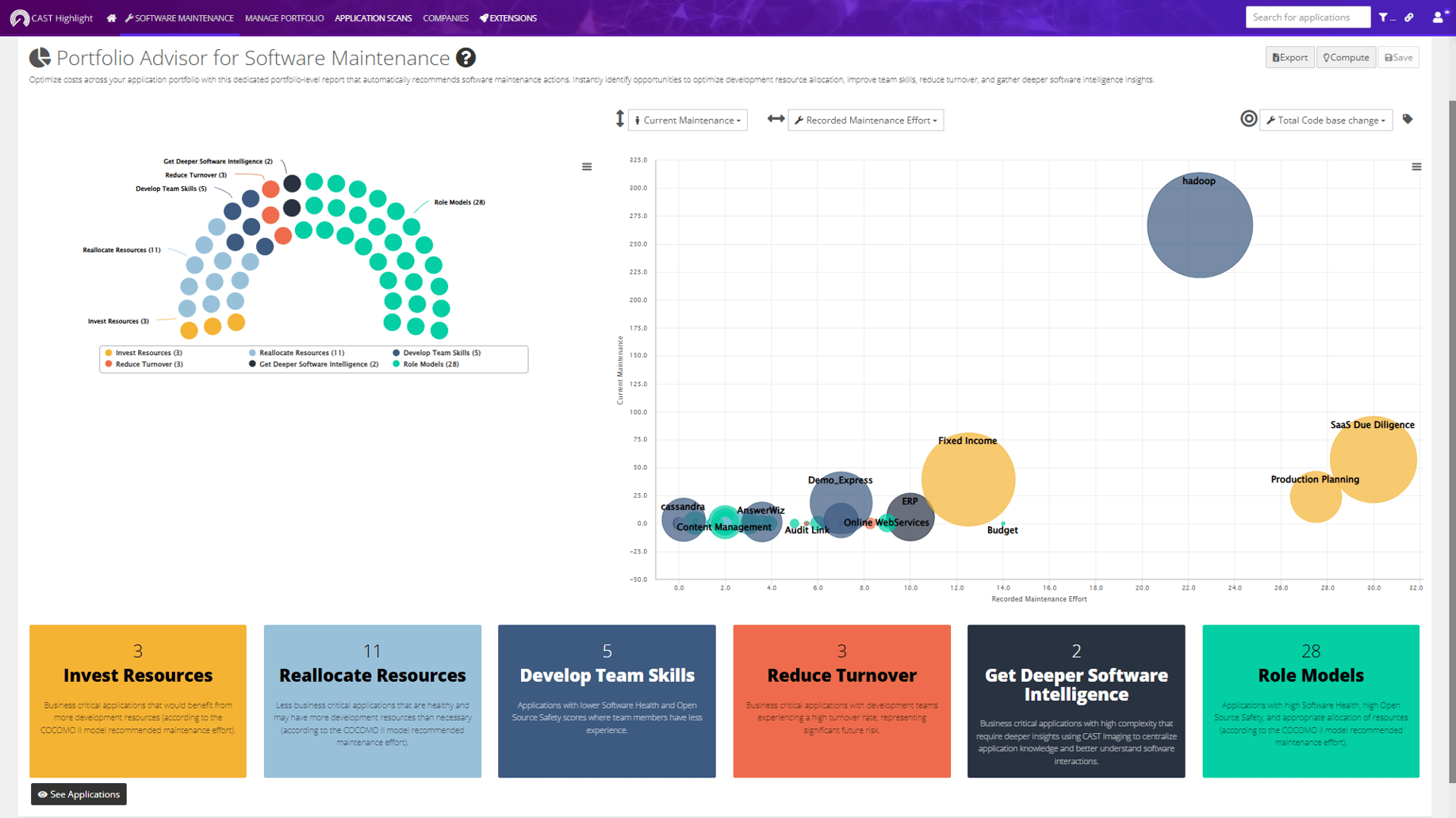Open the bubble chart hamburger menu
The height and width of the screenshot is (818, 1456).
coord(1416,167)
